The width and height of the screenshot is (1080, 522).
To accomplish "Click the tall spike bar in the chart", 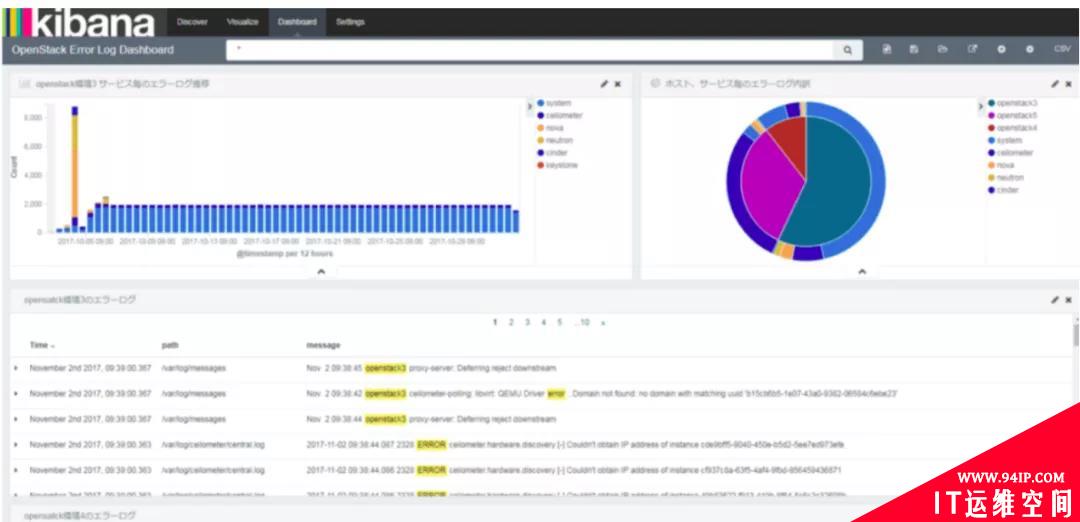I will coord(74,169).
